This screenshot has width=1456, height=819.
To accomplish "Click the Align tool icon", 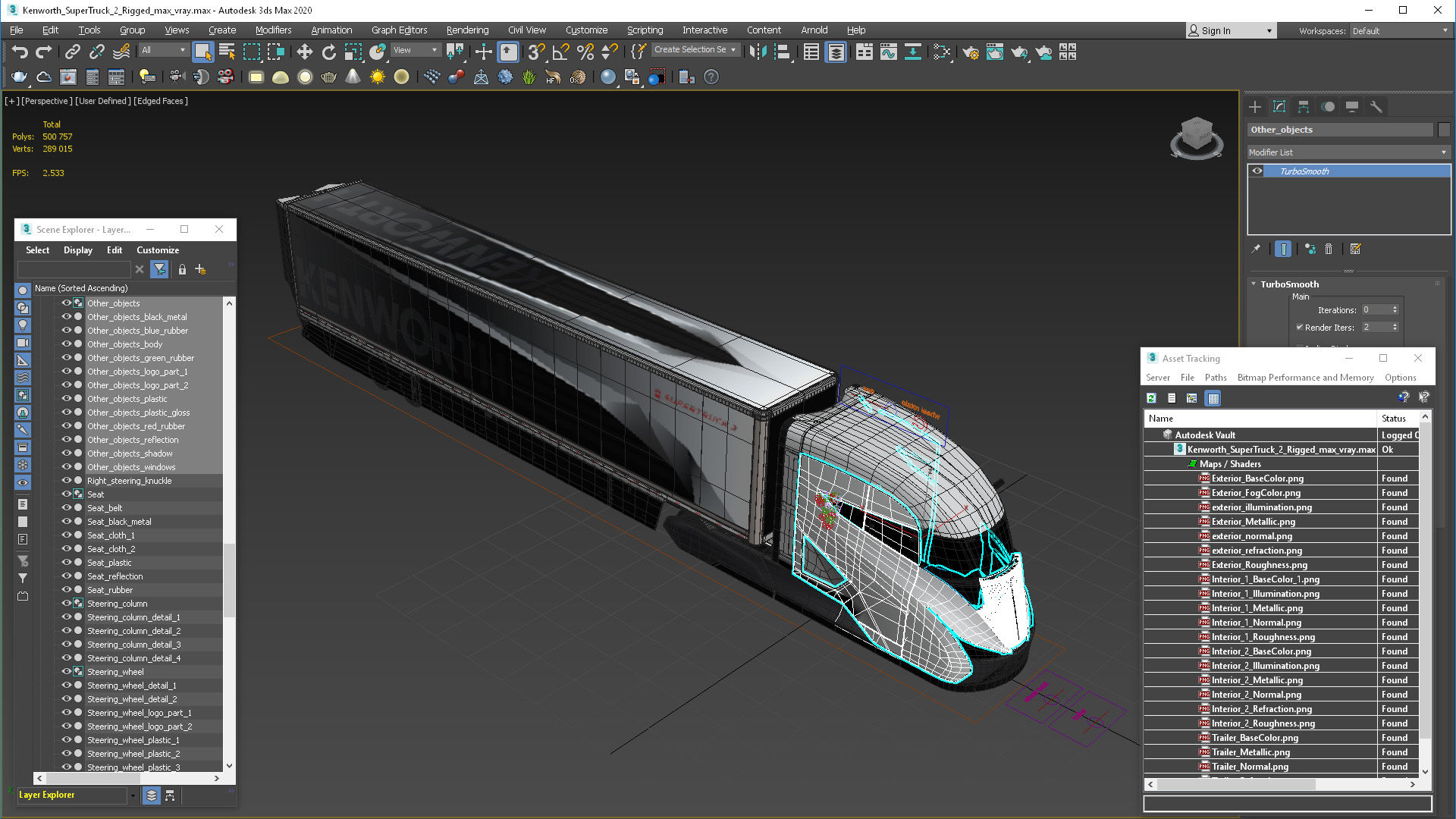I will click(x=783, y=52).
